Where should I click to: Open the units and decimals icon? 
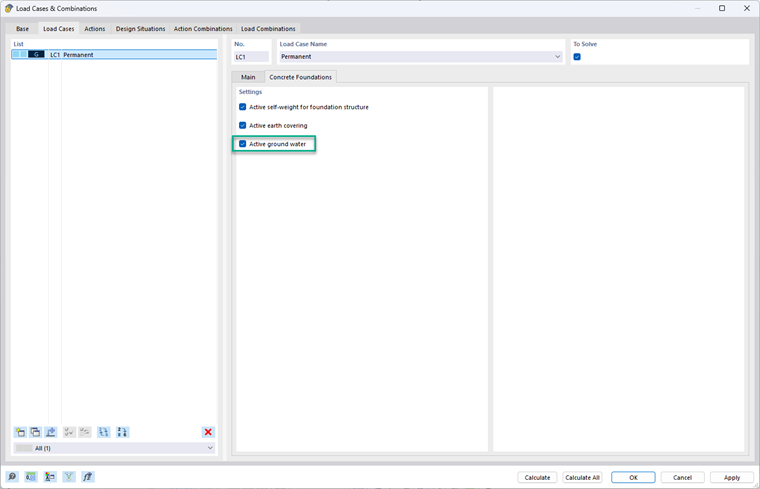[x=31, y=477]
